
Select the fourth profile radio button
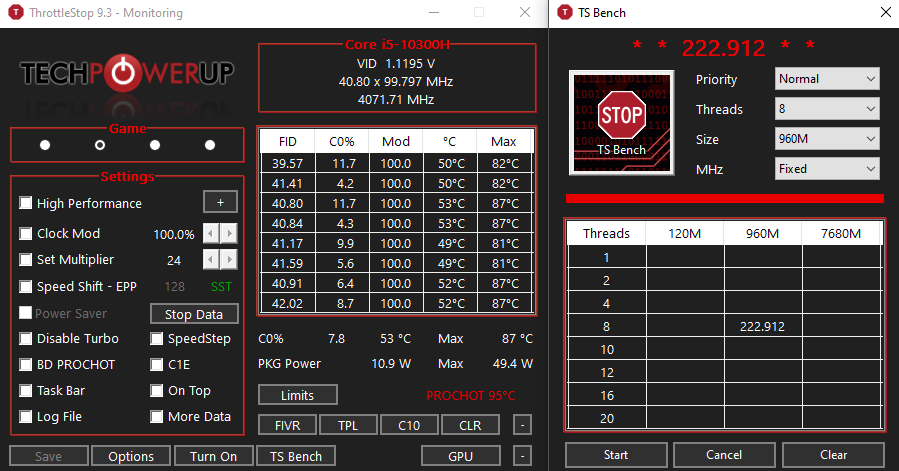210,145
